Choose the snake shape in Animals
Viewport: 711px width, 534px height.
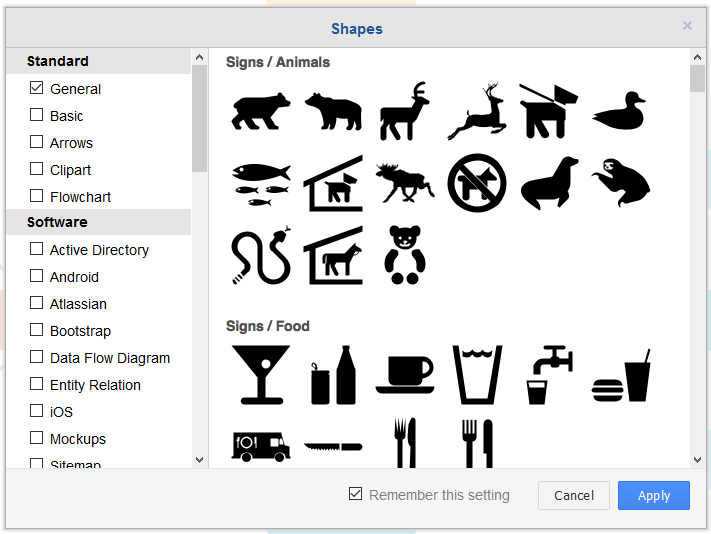(x=261, y=255)
